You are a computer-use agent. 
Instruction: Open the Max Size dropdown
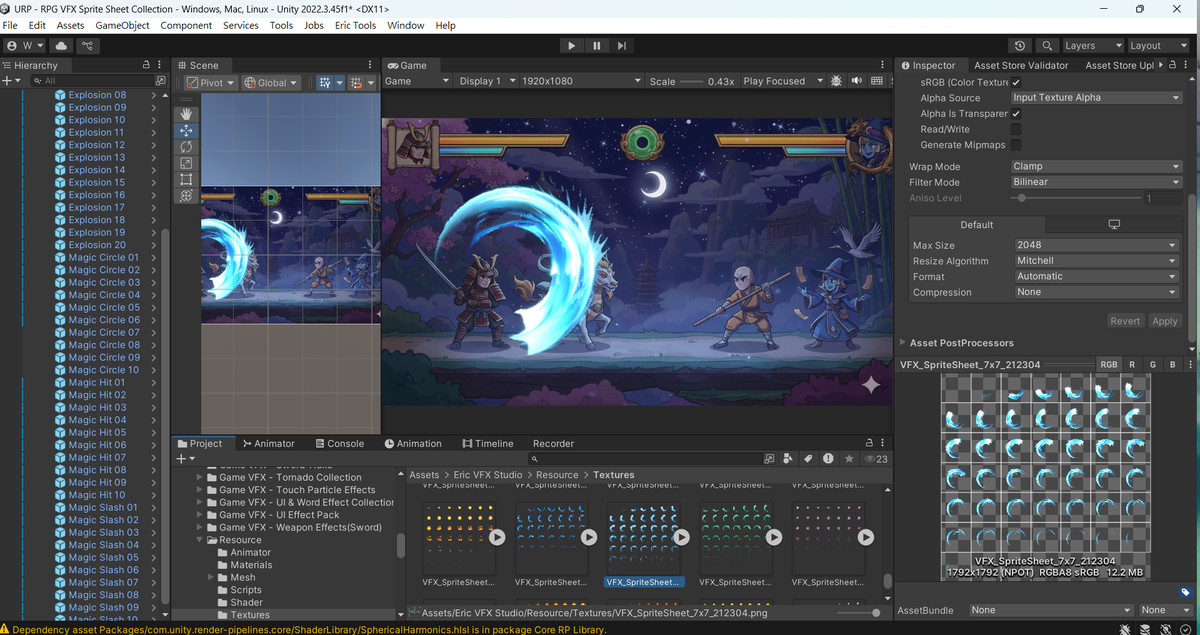click(1096, 245)
